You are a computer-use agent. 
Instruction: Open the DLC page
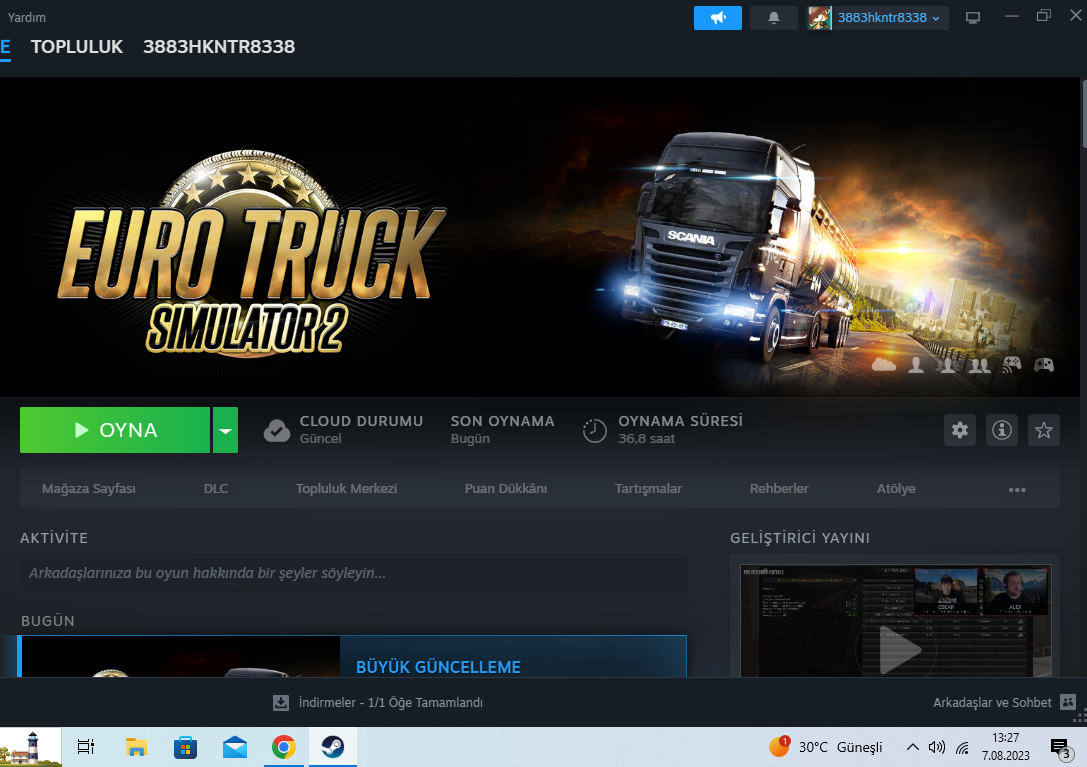click(216, 488)
